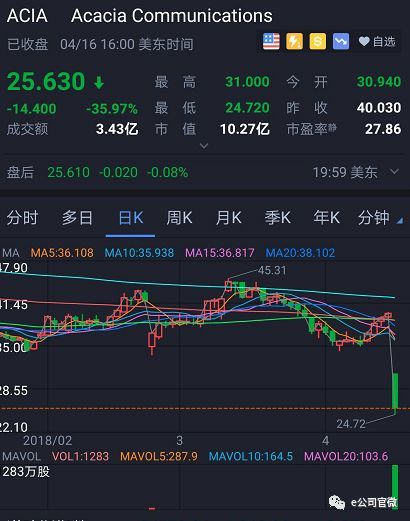Toggle 自选 watchlist favorite
This screenshot has height=521, width=410.
point(377,42)
